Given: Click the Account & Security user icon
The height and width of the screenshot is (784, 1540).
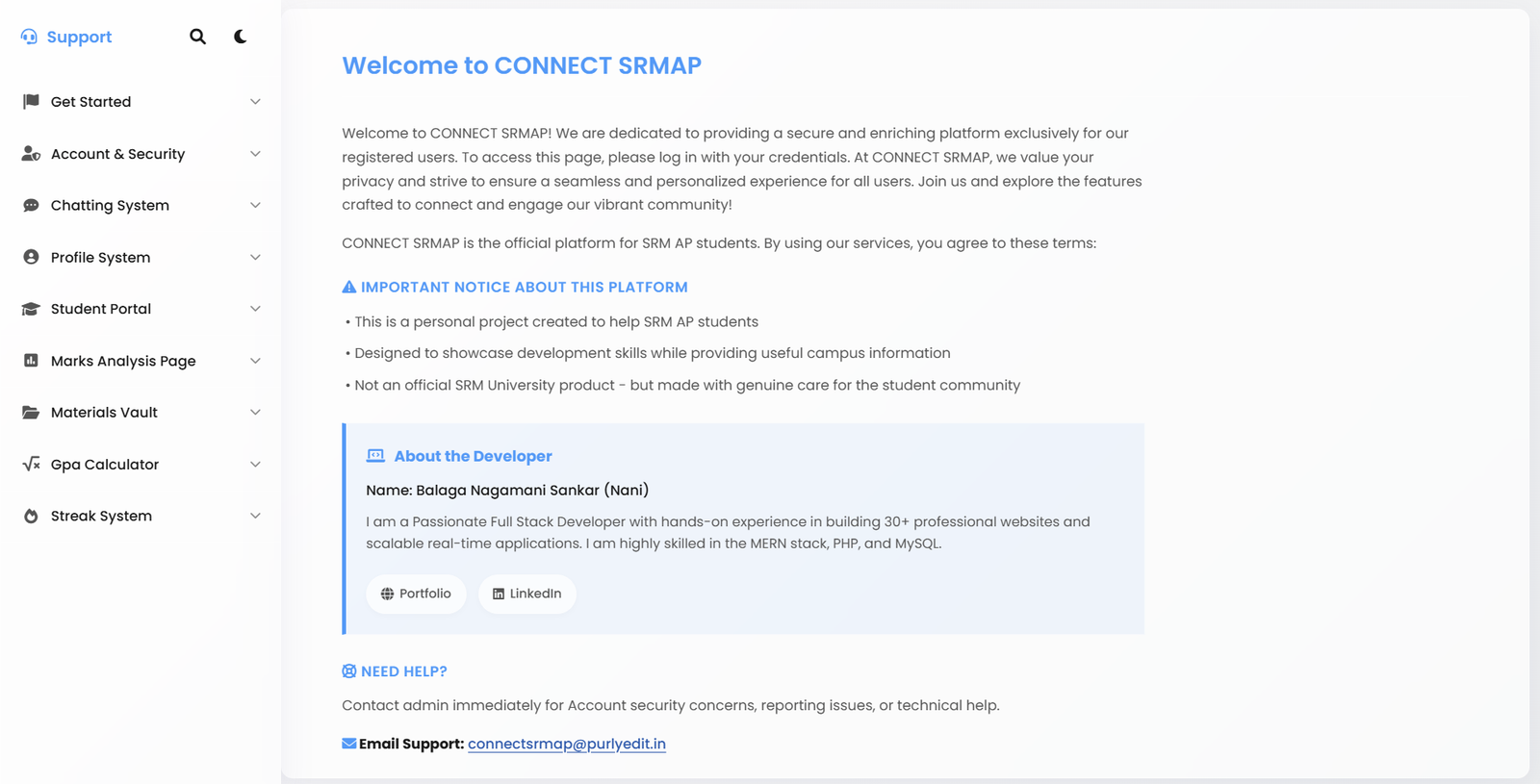Looking at the screenshot, I should pos(31,153).
